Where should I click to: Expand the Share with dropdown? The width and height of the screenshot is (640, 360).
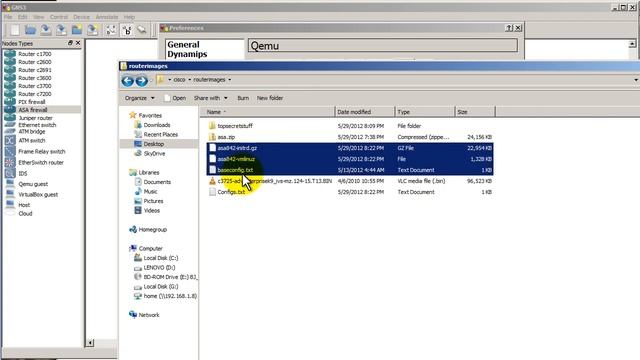[x=211, y=98]
